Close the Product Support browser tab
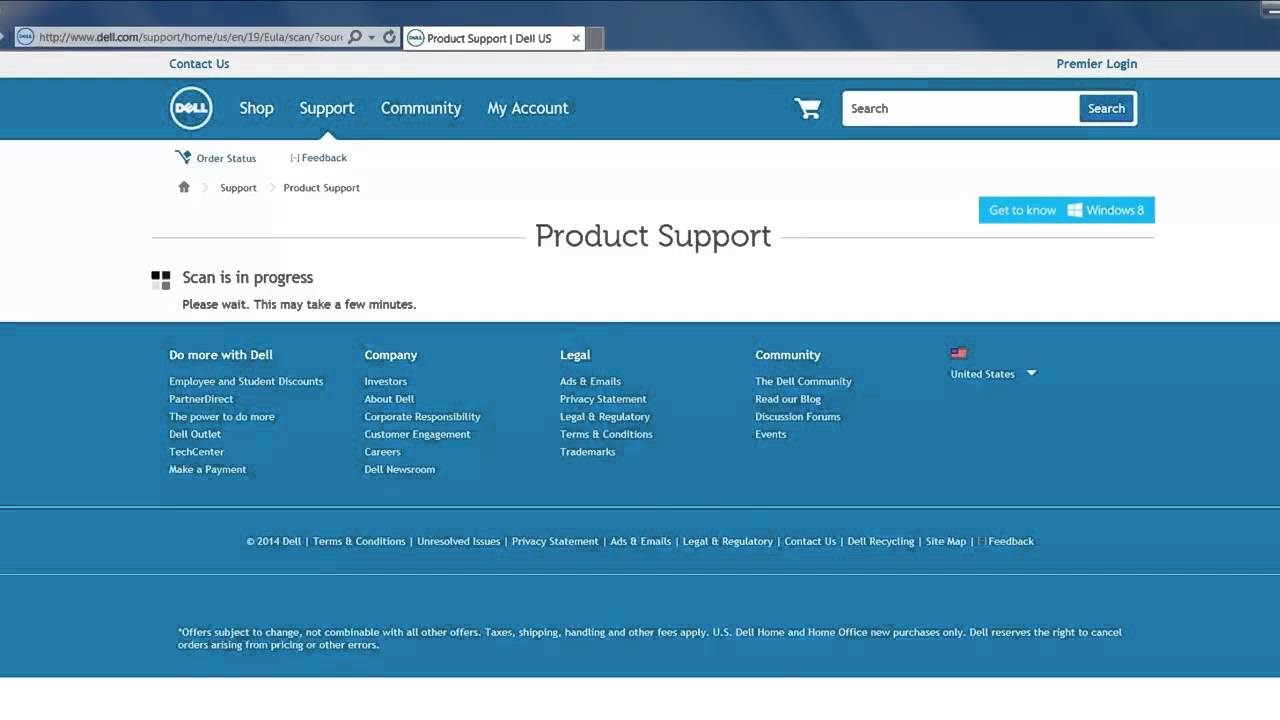The height and width of the screenshot is (720, 1280). click(x=576, y=38)
